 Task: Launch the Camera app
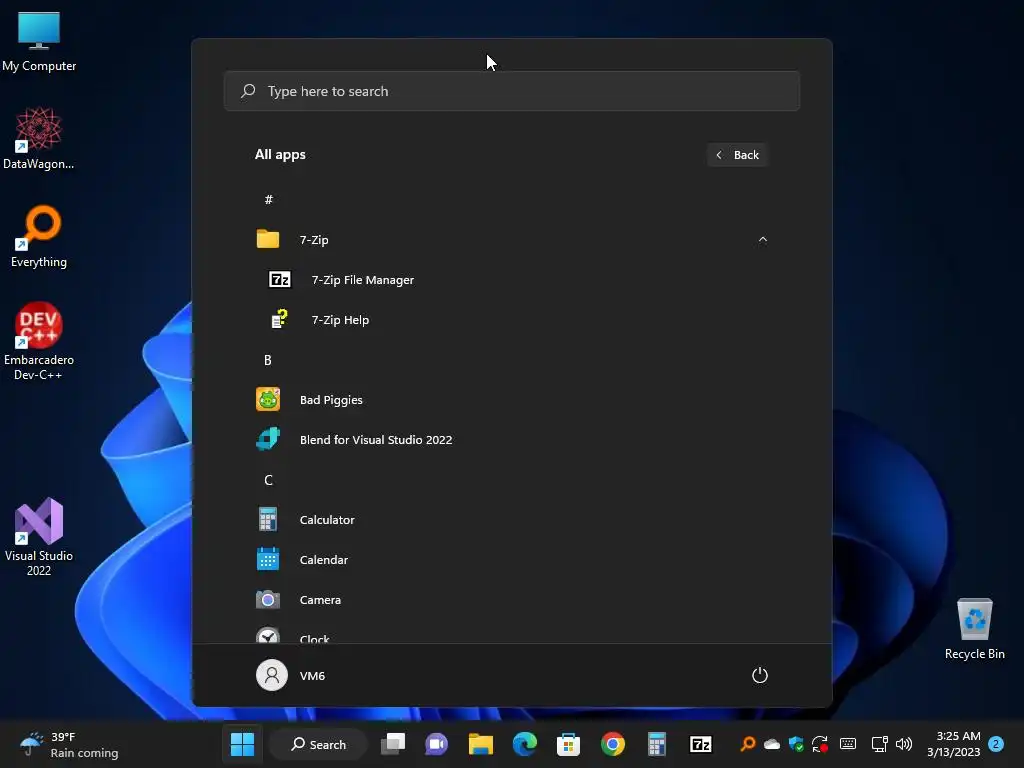pos(511,600)
